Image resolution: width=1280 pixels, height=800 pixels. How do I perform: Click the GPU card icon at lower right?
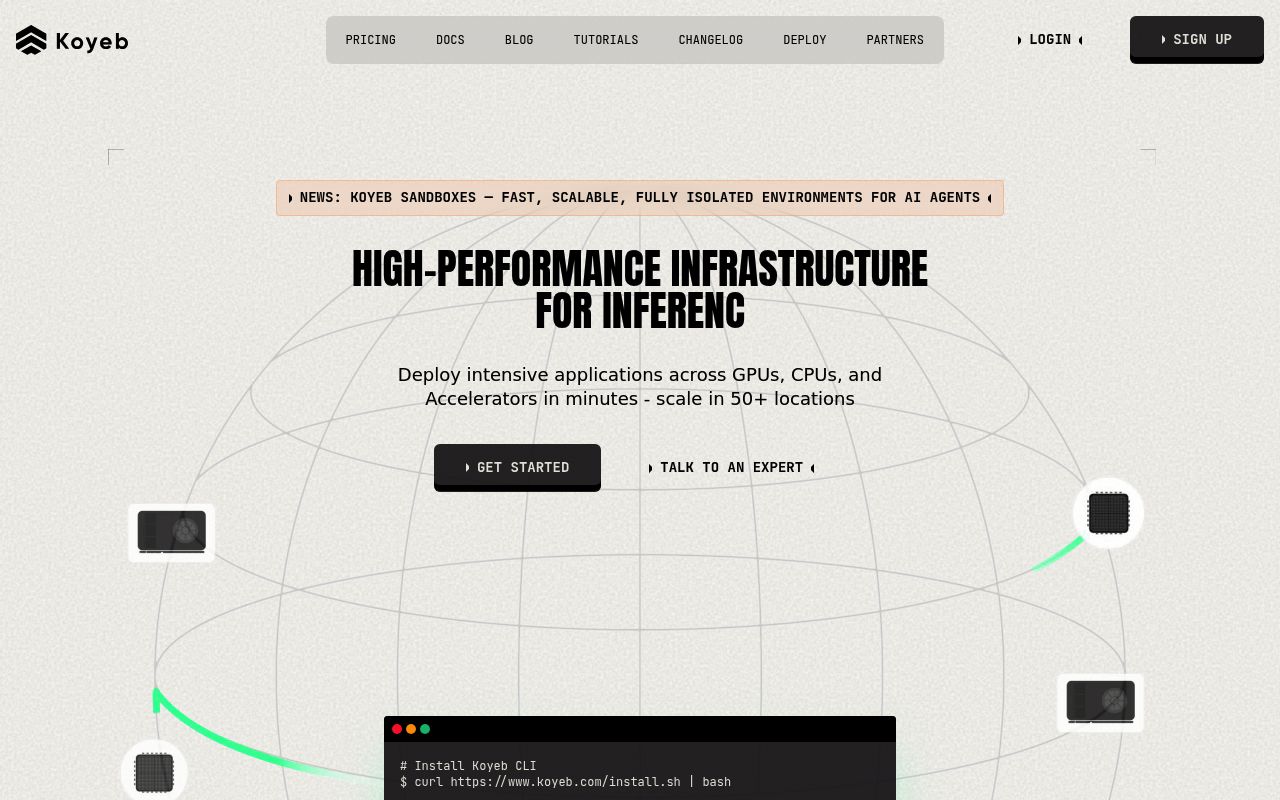[x=1100, y=702]
